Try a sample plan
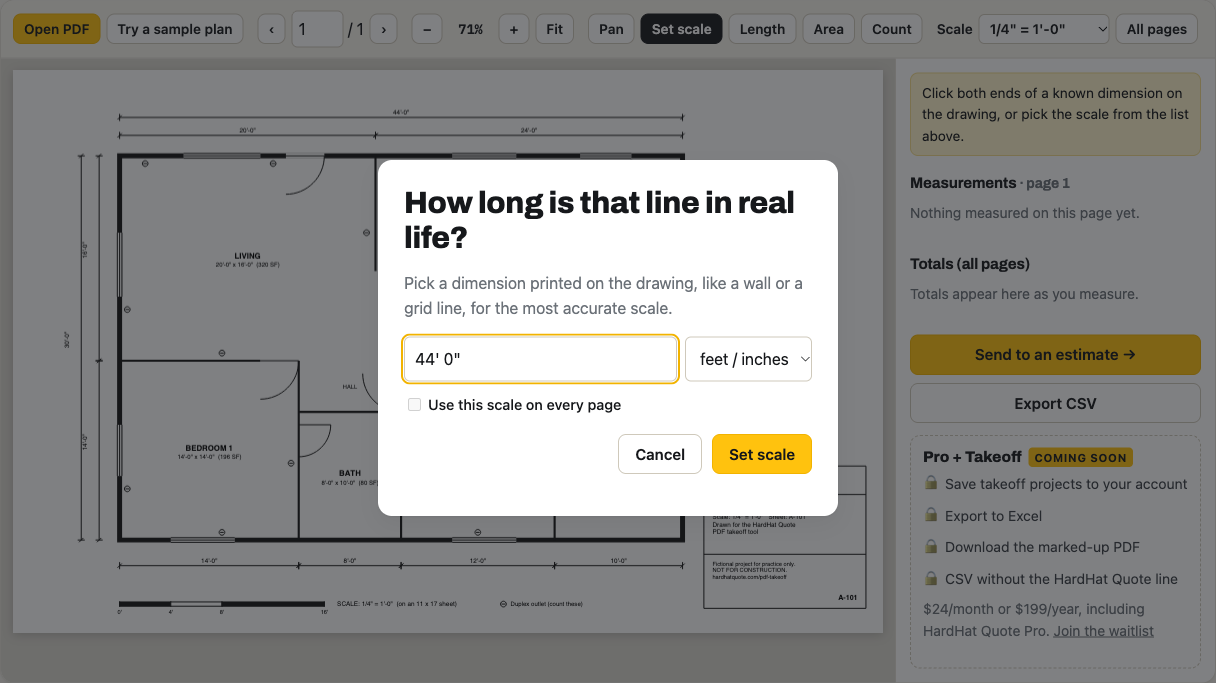Image resolution: width=1216 pixels, height=683 pixels. pyautogui.click(x=175, y=29)
